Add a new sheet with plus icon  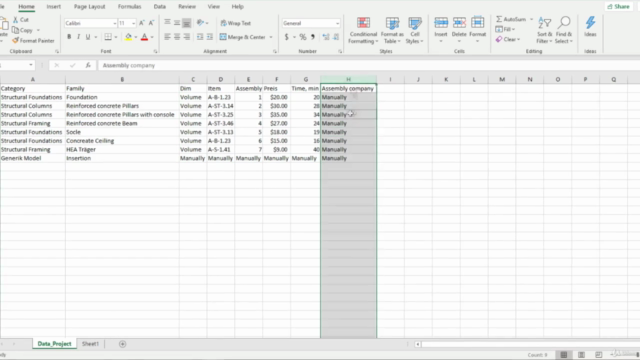[x=122, y=344]
